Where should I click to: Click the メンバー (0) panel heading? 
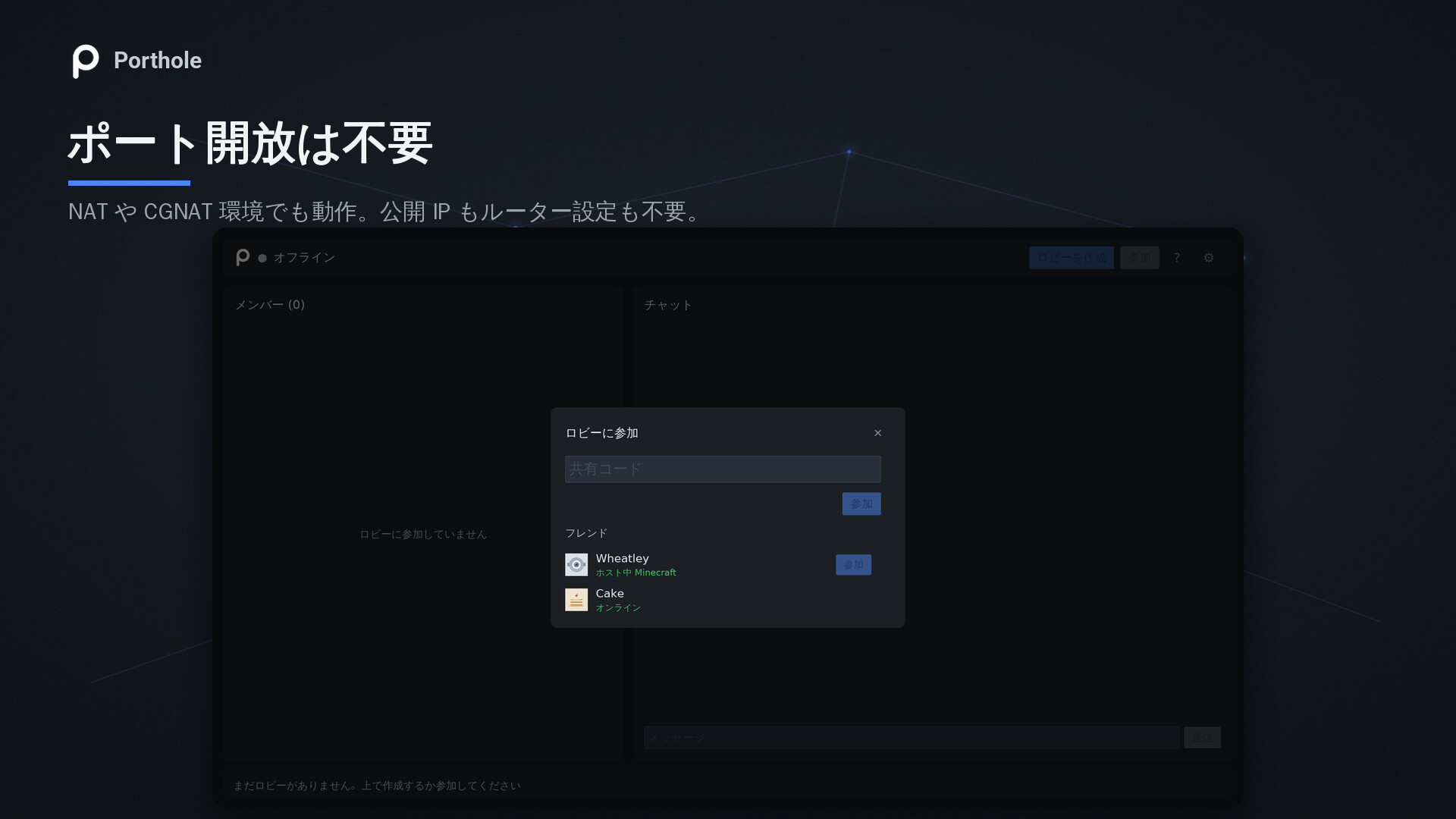[270, 305]
